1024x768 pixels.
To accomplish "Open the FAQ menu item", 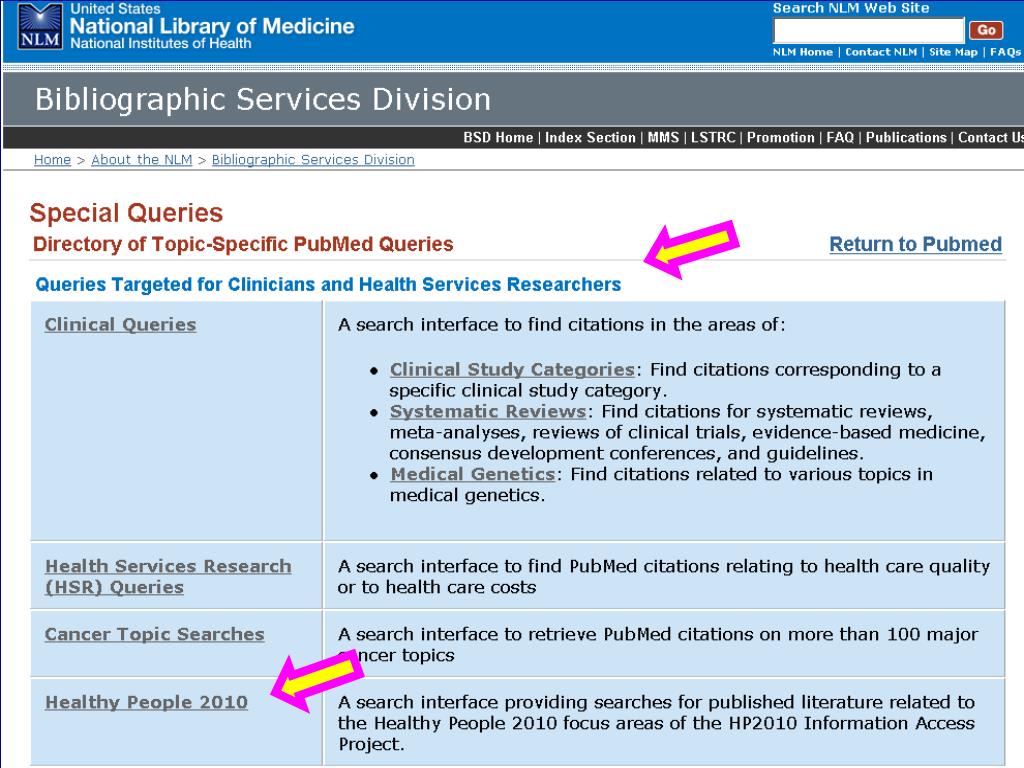I will click(x=840, y=138).
